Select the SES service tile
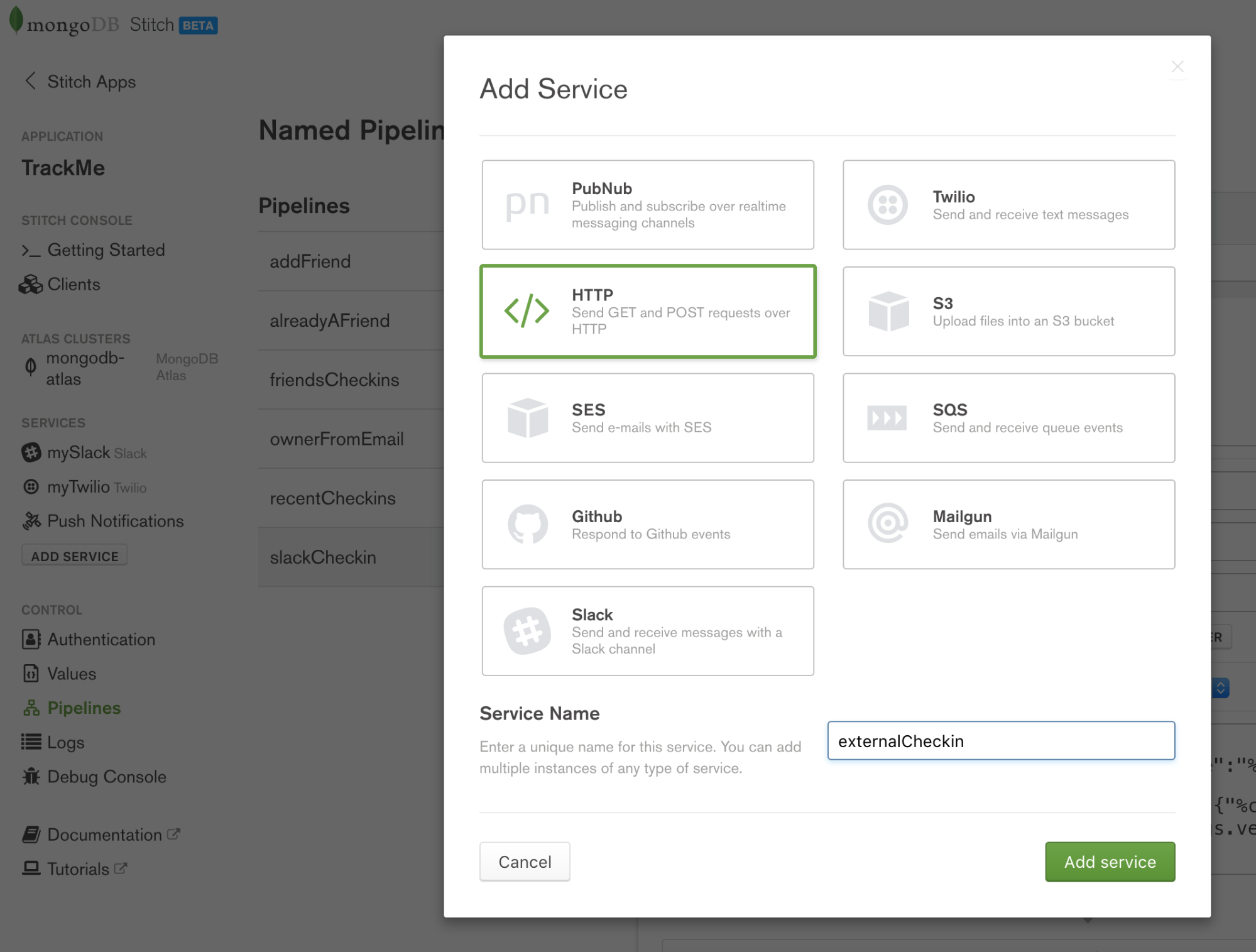This screenshot has width=1256, height=952. click(647, 417)
